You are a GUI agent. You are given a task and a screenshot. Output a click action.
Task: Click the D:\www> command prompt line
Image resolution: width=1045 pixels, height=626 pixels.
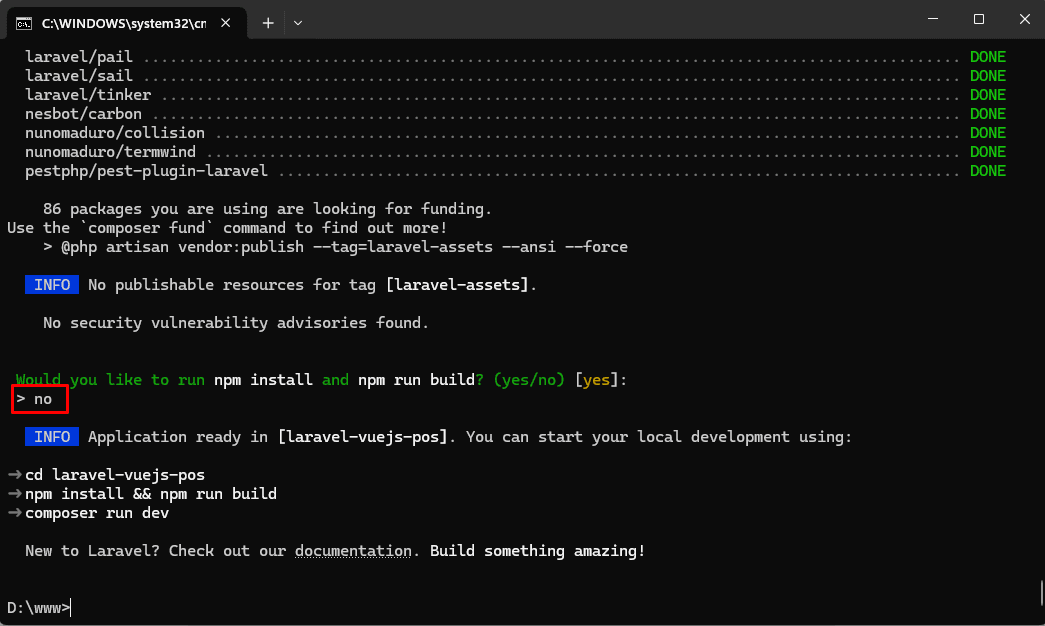[x=38, y=607]
